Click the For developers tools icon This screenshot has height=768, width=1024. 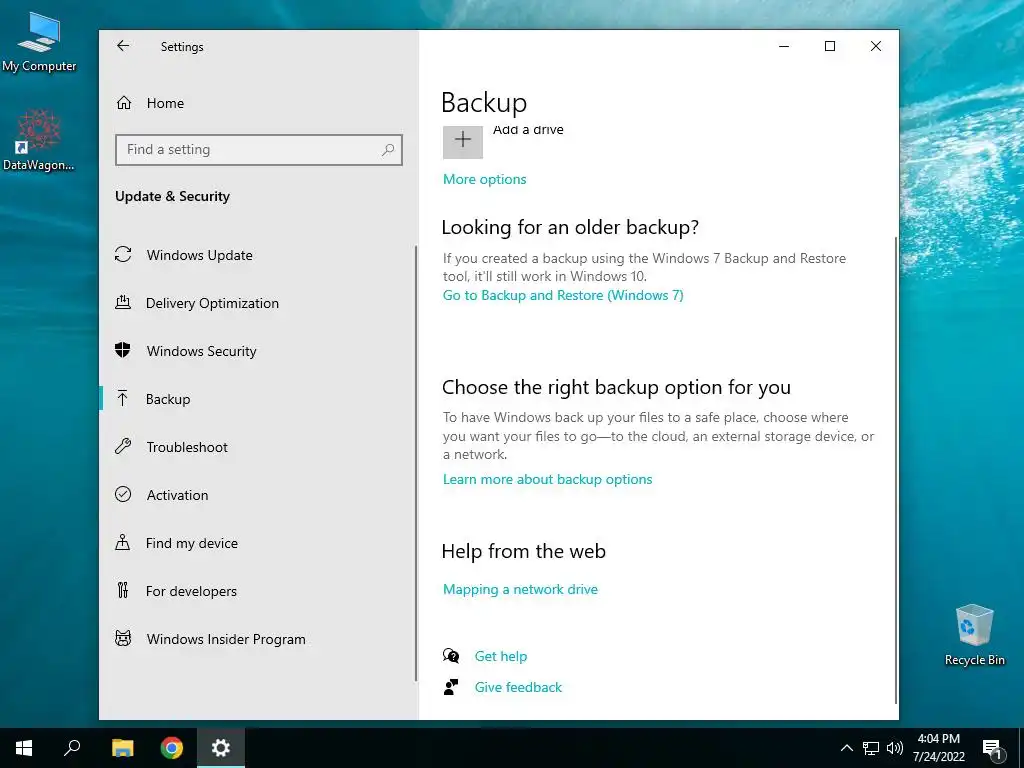click(x=123, y=590)
